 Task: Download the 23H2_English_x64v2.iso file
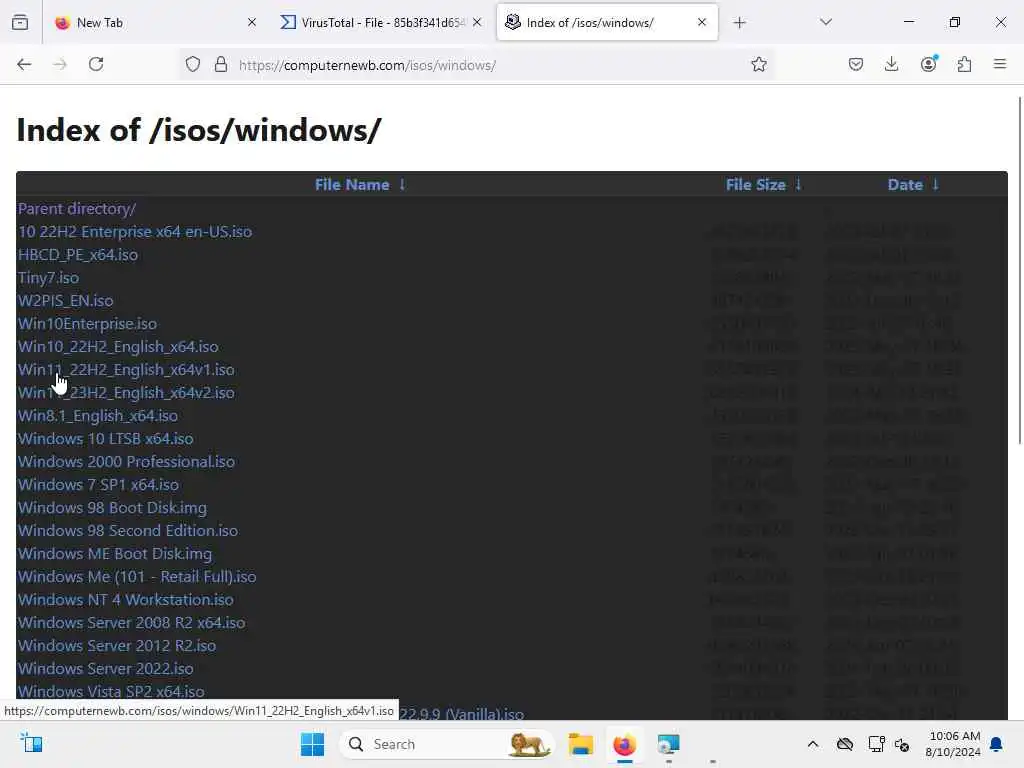click(126, 392)
